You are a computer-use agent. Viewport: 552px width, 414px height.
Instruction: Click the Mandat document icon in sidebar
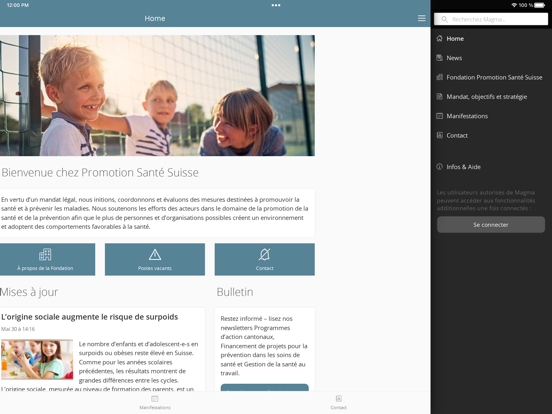pyautogui.click(x=439, y=96)
